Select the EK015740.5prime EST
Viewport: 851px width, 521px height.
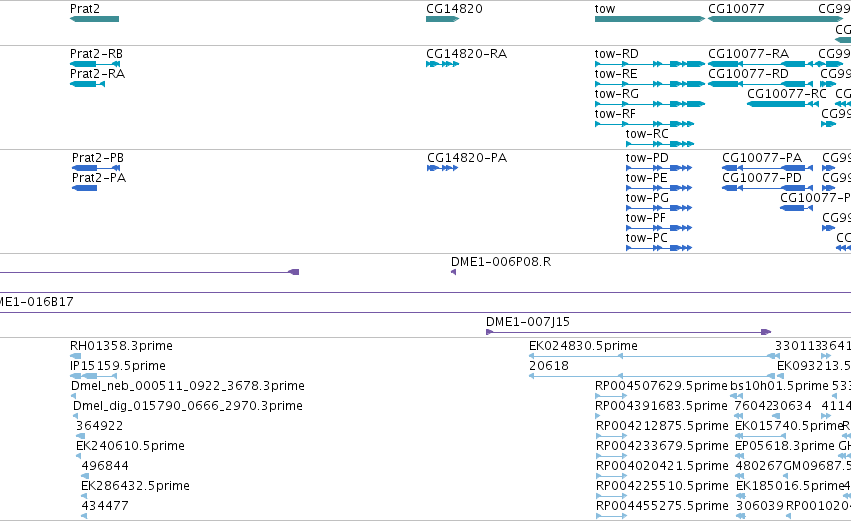(x=760, y=437)
